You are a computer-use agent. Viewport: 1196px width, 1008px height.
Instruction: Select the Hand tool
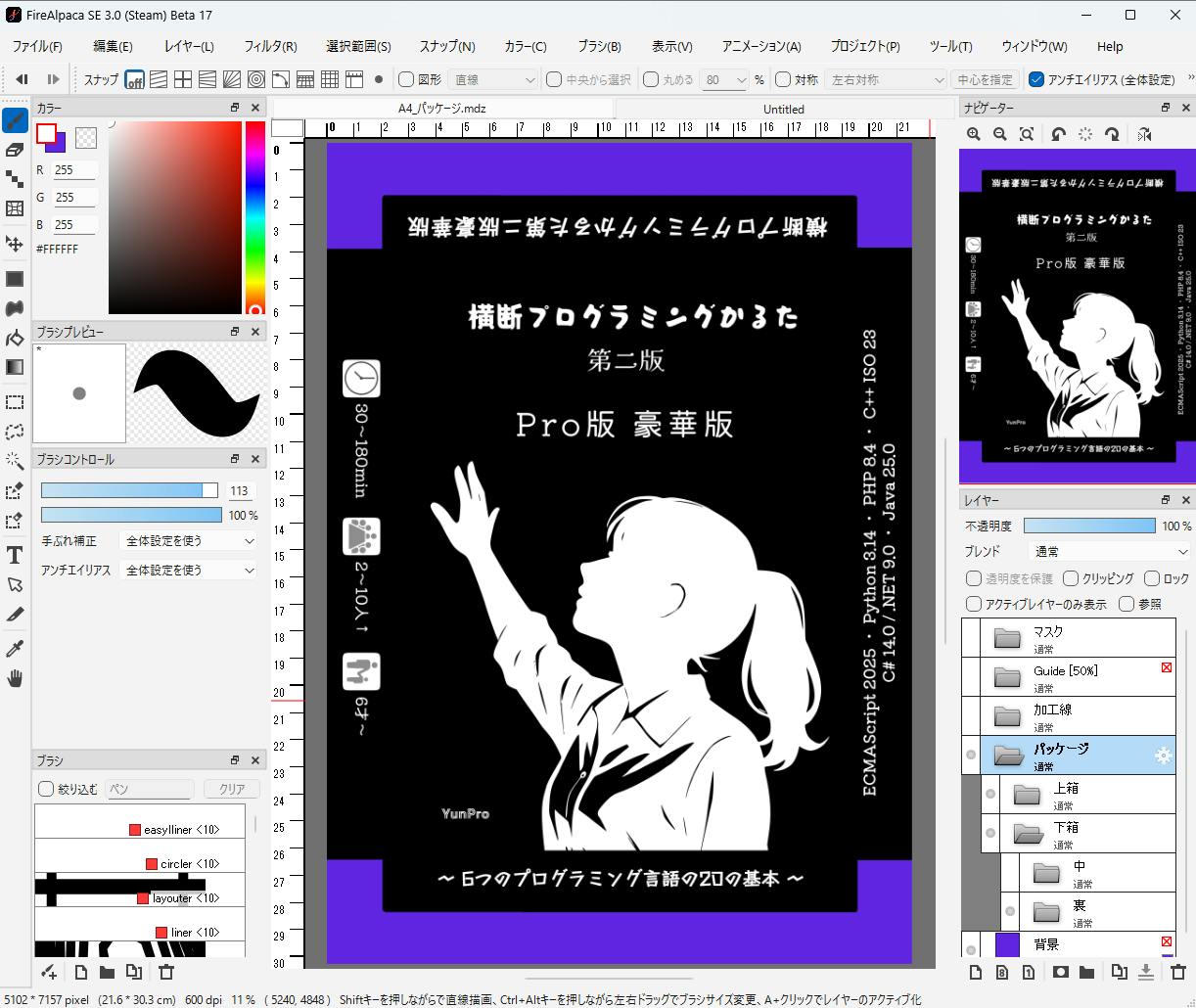tap(15, 678)
